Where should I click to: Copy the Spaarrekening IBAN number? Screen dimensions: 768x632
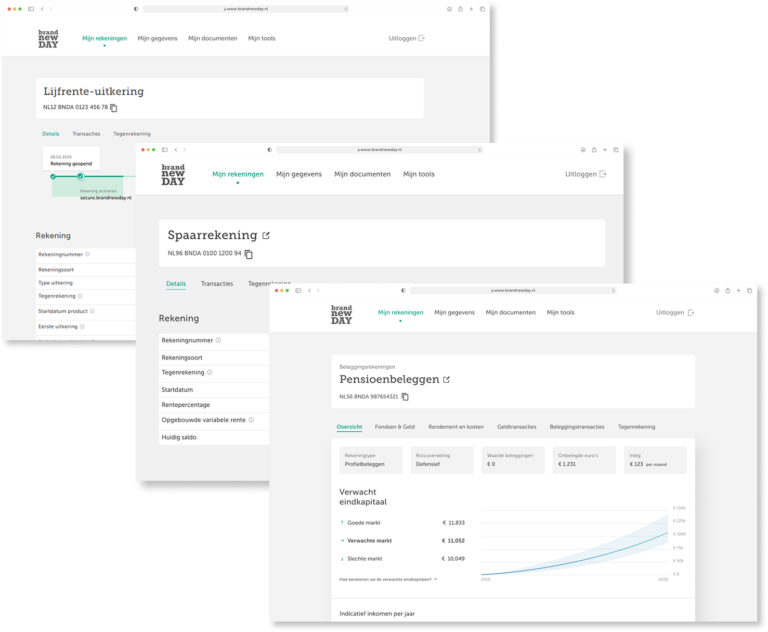pos(249,254)
